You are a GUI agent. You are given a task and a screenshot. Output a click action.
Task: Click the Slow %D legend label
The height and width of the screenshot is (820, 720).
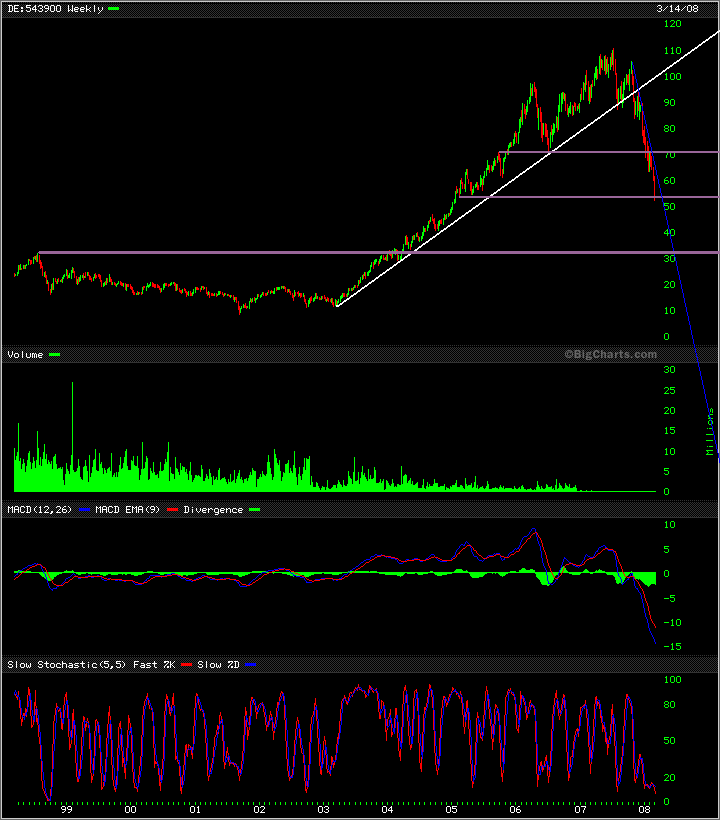(219, 665)
